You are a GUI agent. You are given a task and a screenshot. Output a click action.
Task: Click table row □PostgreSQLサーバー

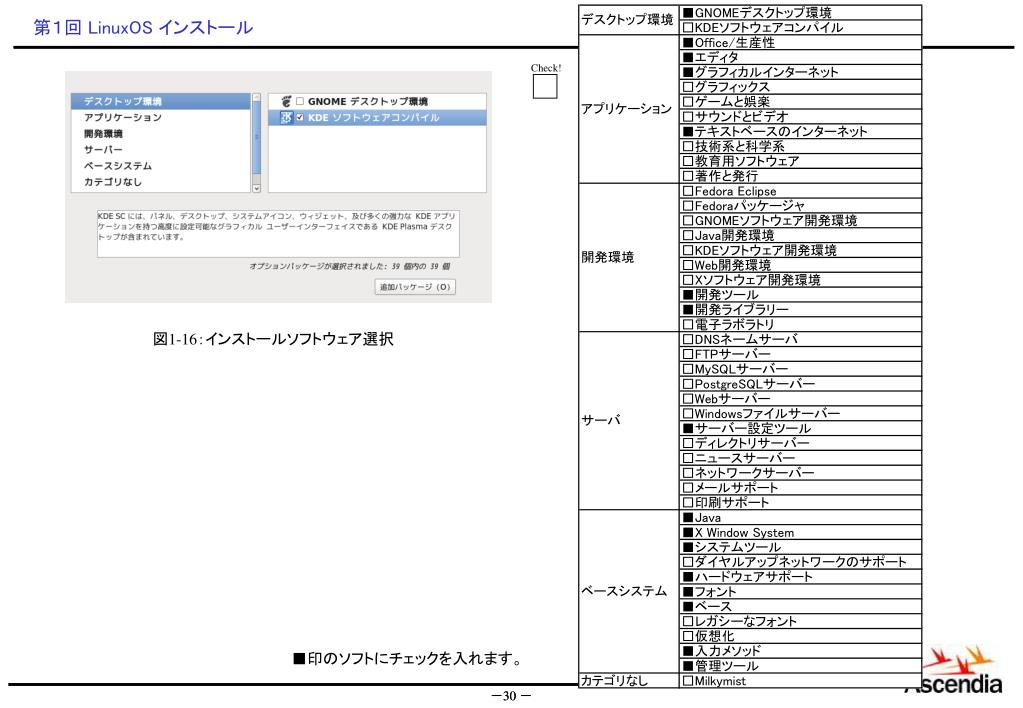(801, 384)
